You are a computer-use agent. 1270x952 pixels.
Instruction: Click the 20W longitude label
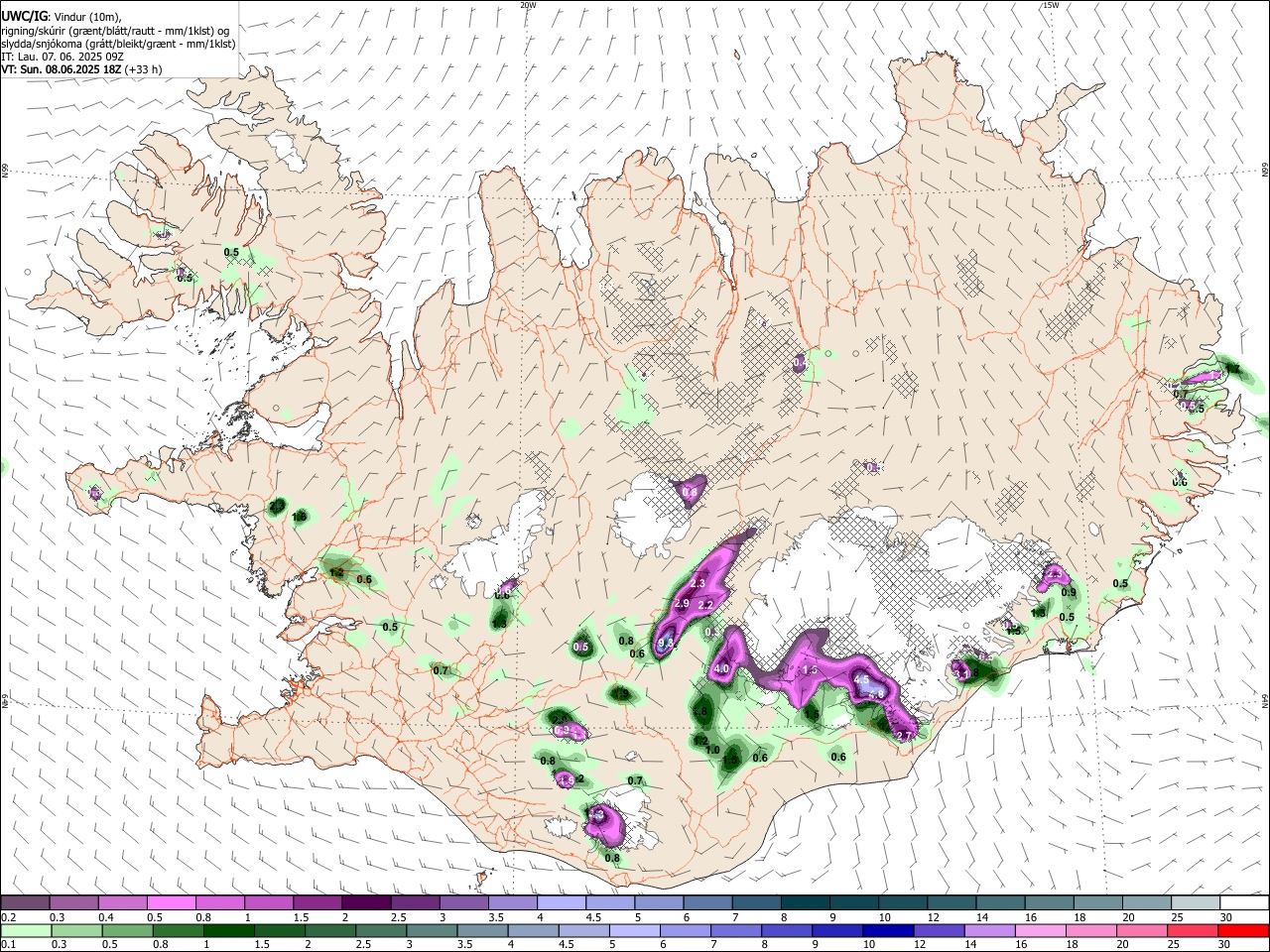[529, 4]
